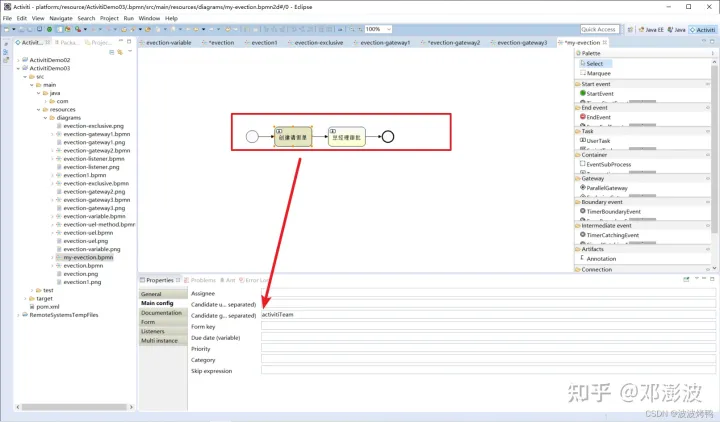
Task: Expand the ActivitiDemo02 project node
Action: click(x=21, y=60)
